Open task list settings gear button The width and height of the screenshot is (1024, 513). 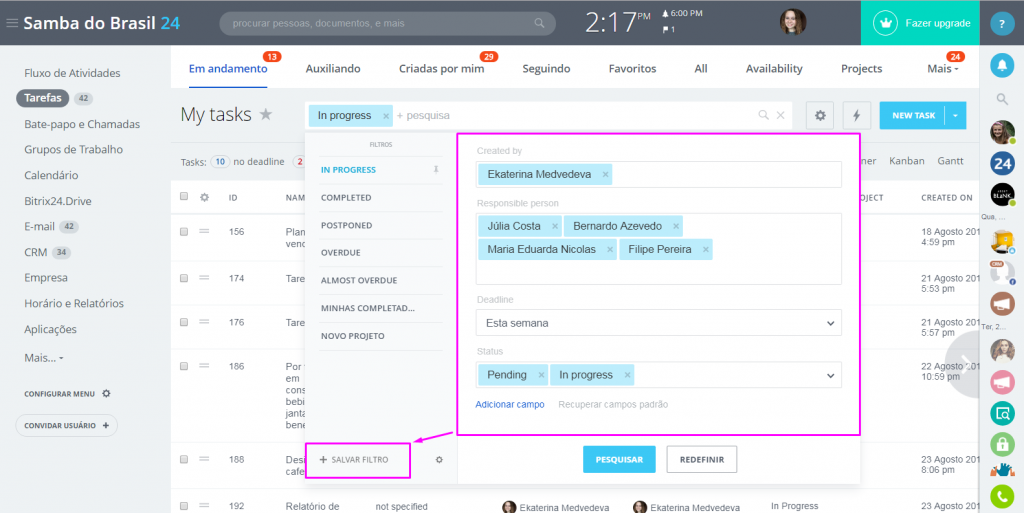[x=820, y=116]
